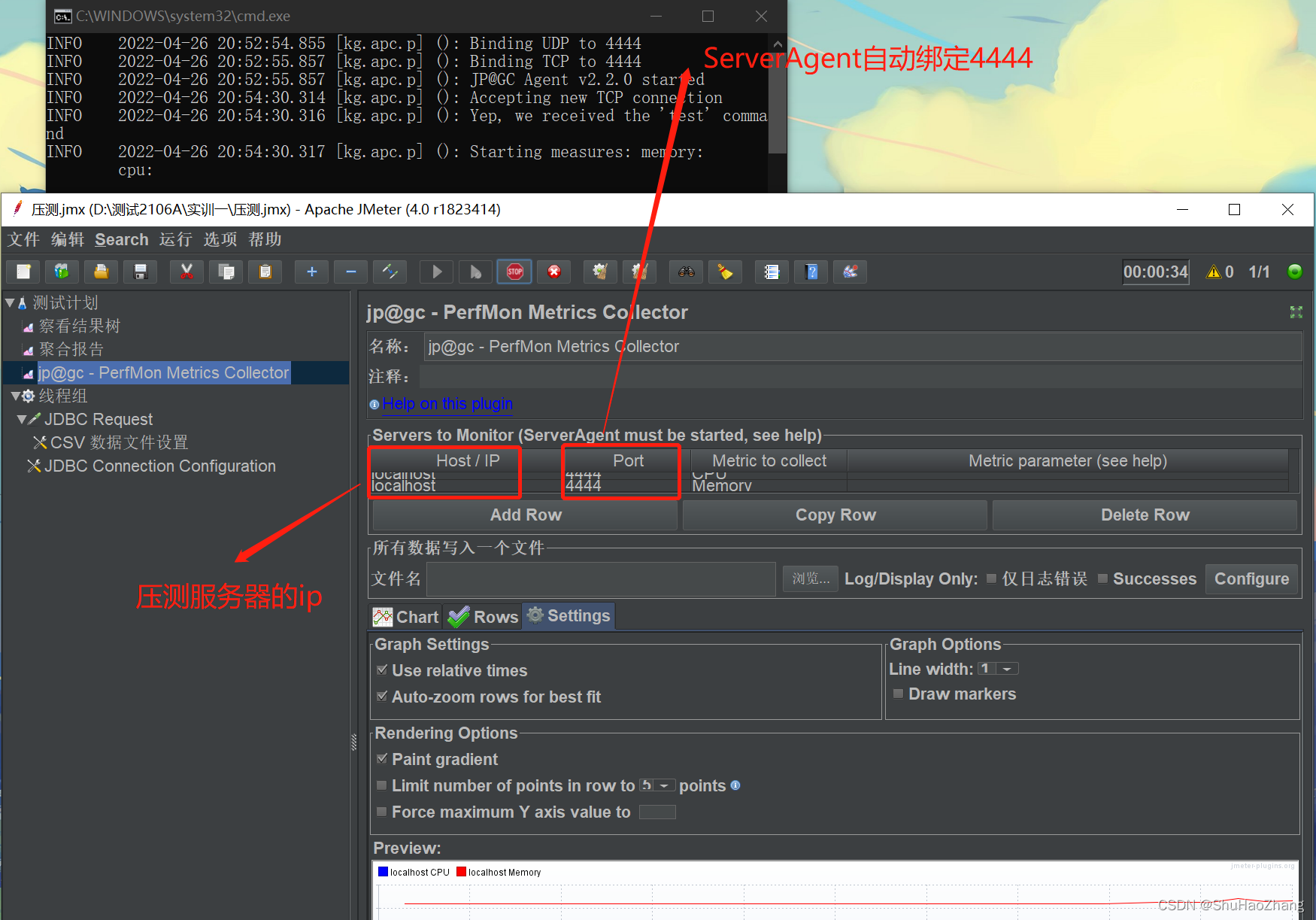This screenshot has height=920, width=1316.
Task: Open the 文件 menu
Action: point(23,239)
